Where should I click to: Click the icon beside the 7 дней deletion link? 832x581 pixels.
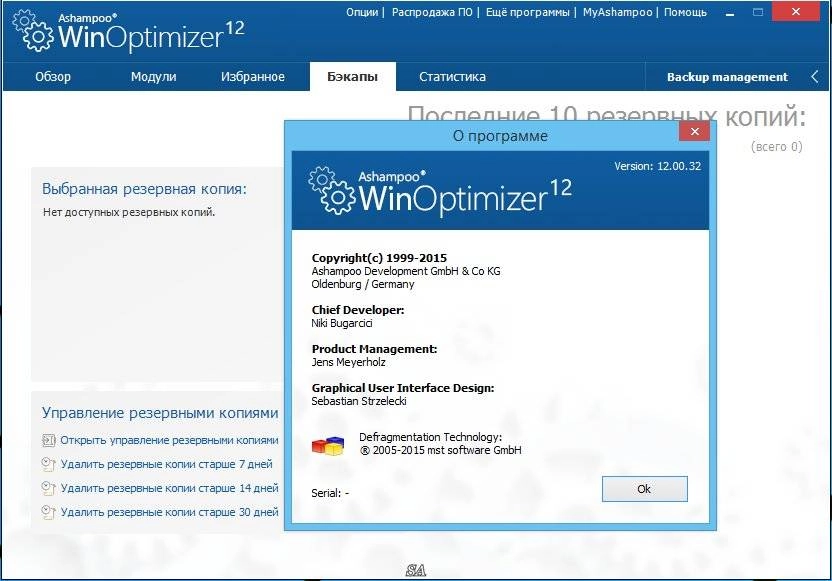[48, 464]
